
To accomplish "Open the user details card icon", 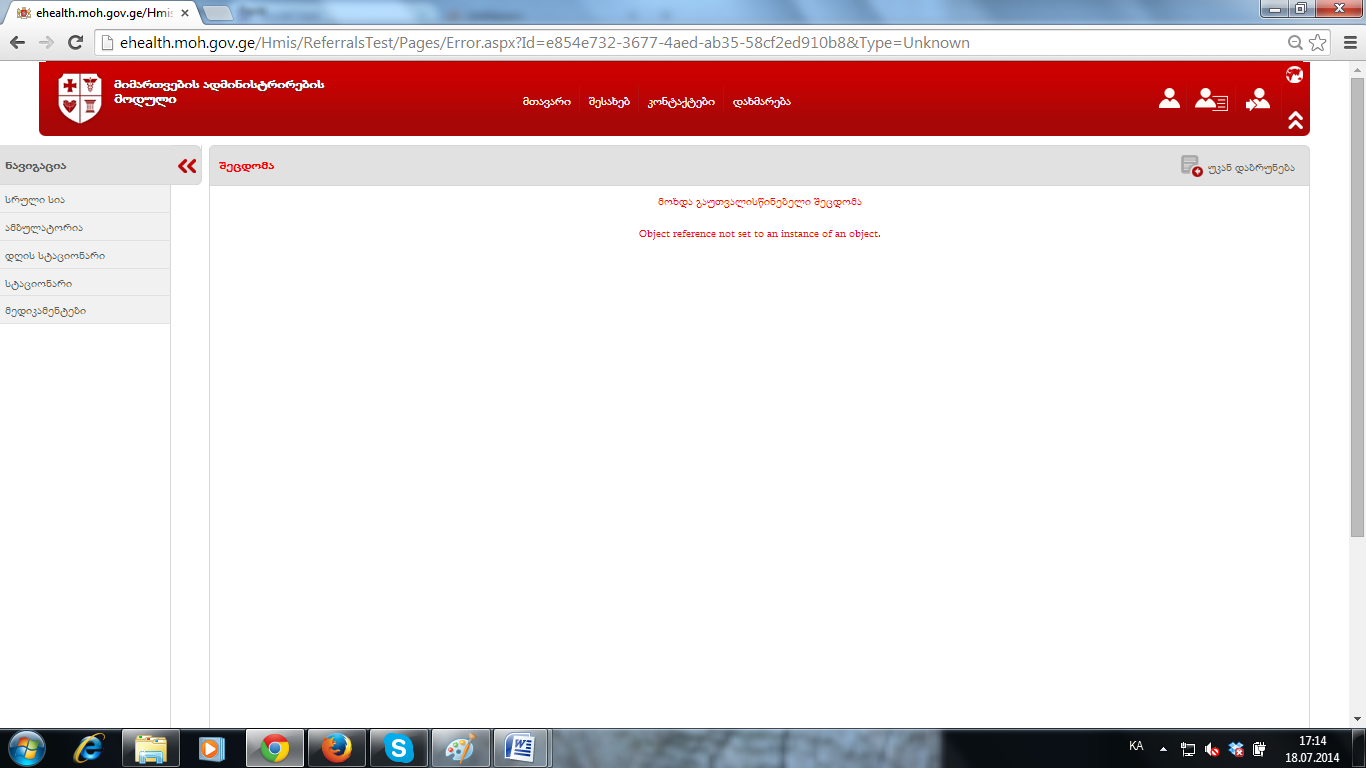I will [1211, 99].
